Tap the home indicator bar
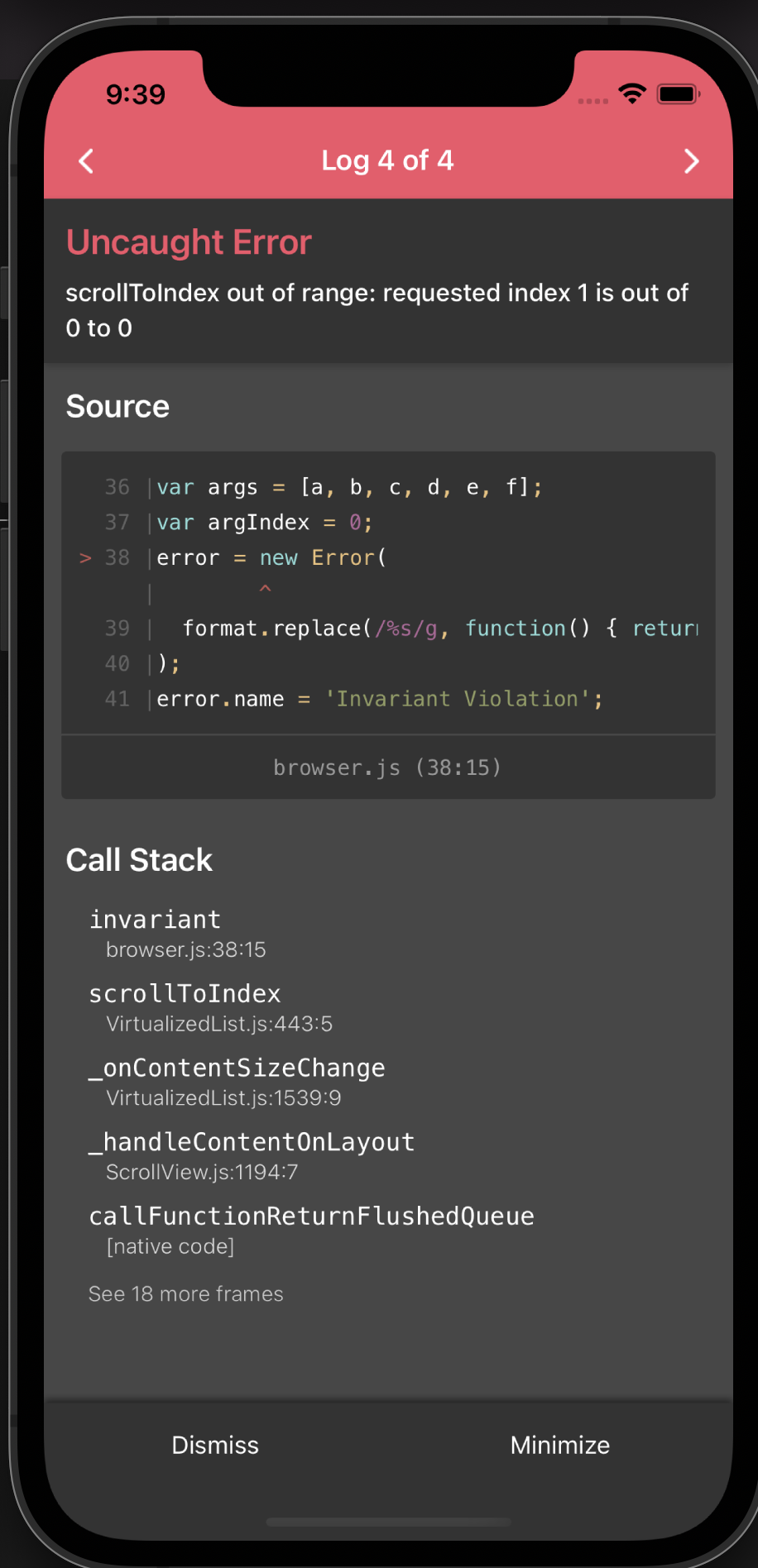 click(388, 1522)
